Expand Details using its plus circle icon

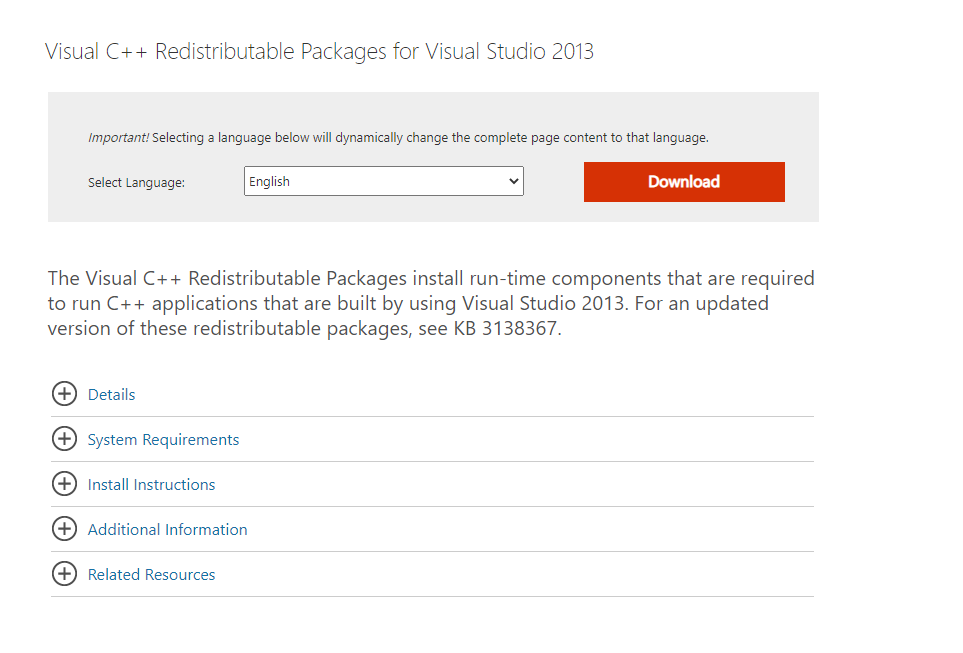[64, 394]
